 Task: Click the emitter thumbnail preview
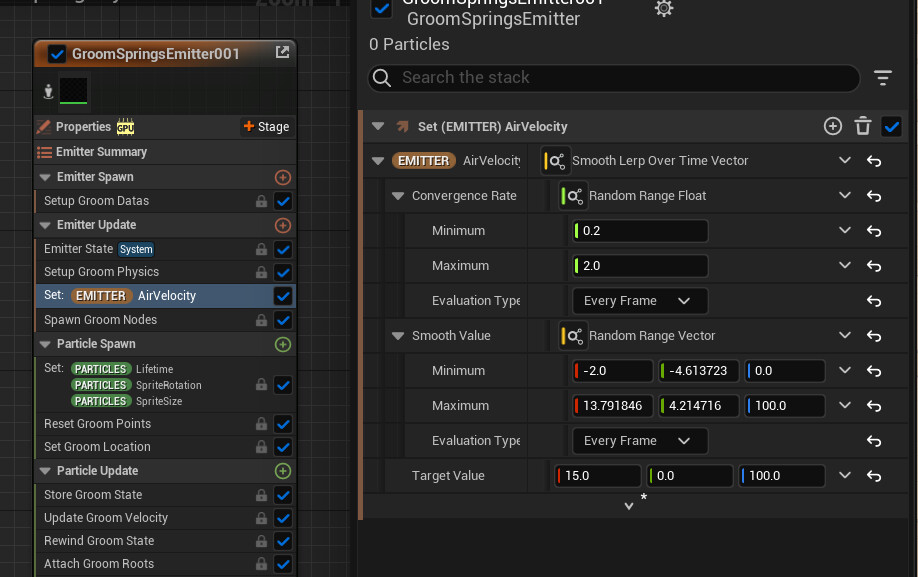click(73, 91)
